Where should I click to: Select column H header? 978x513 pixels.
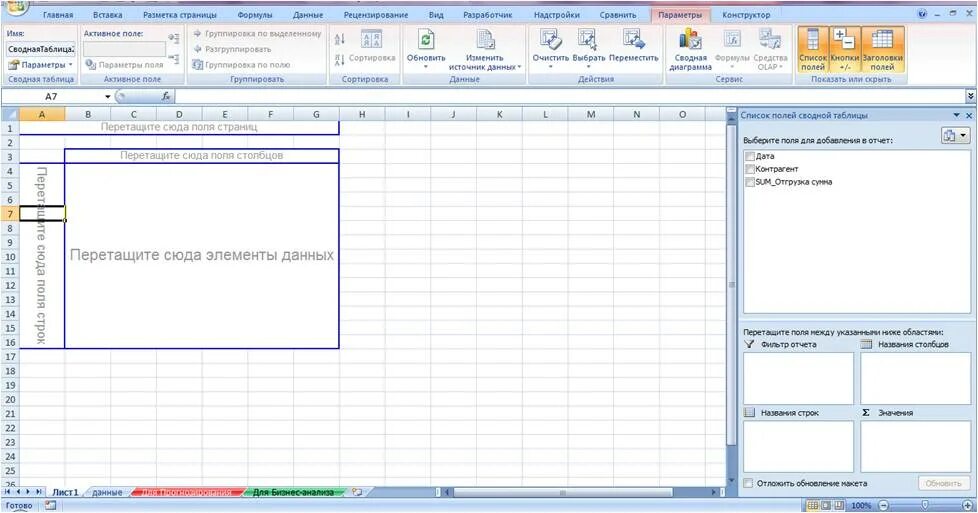click(362, 114)
